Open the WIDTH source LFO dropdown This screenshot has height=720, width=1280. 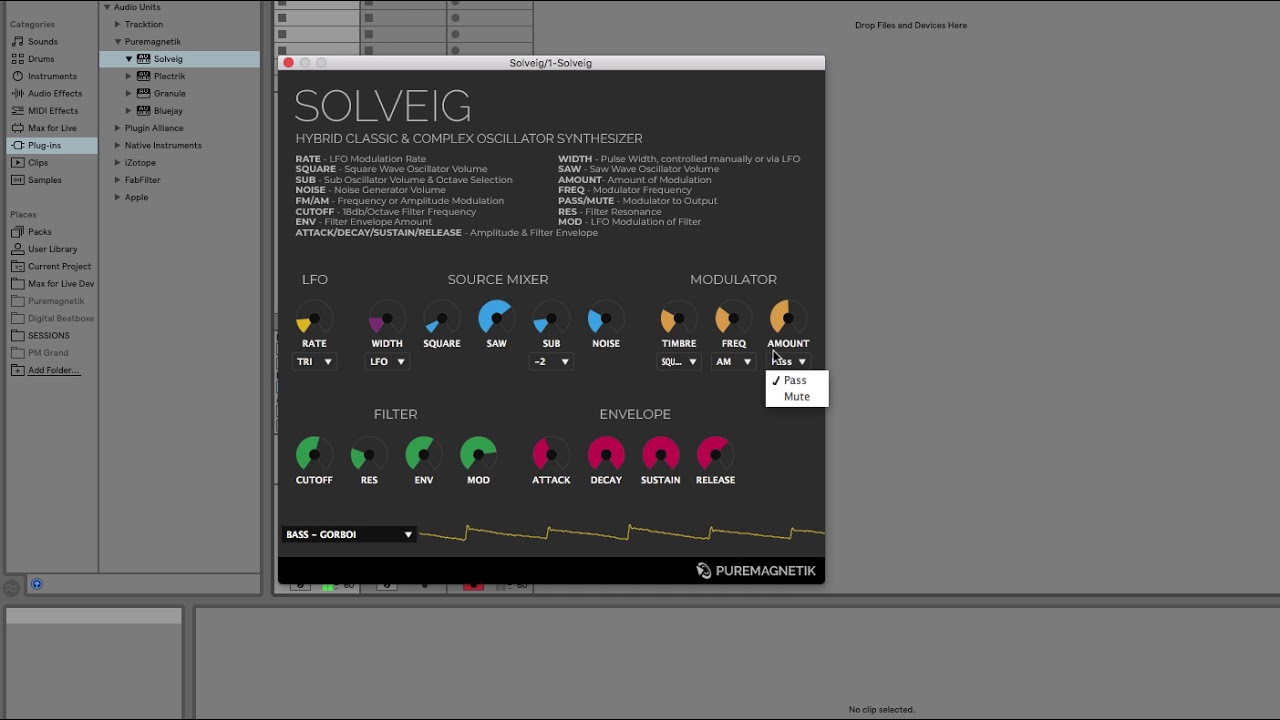(387, 362)
